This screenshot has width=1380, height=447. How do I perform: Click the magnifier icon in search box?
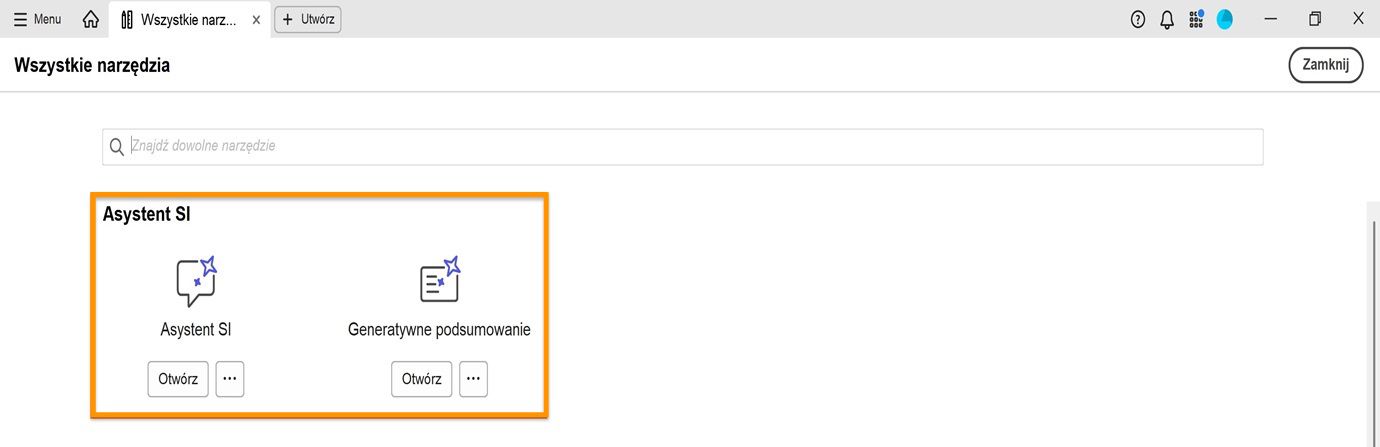[x=117, y=147]
